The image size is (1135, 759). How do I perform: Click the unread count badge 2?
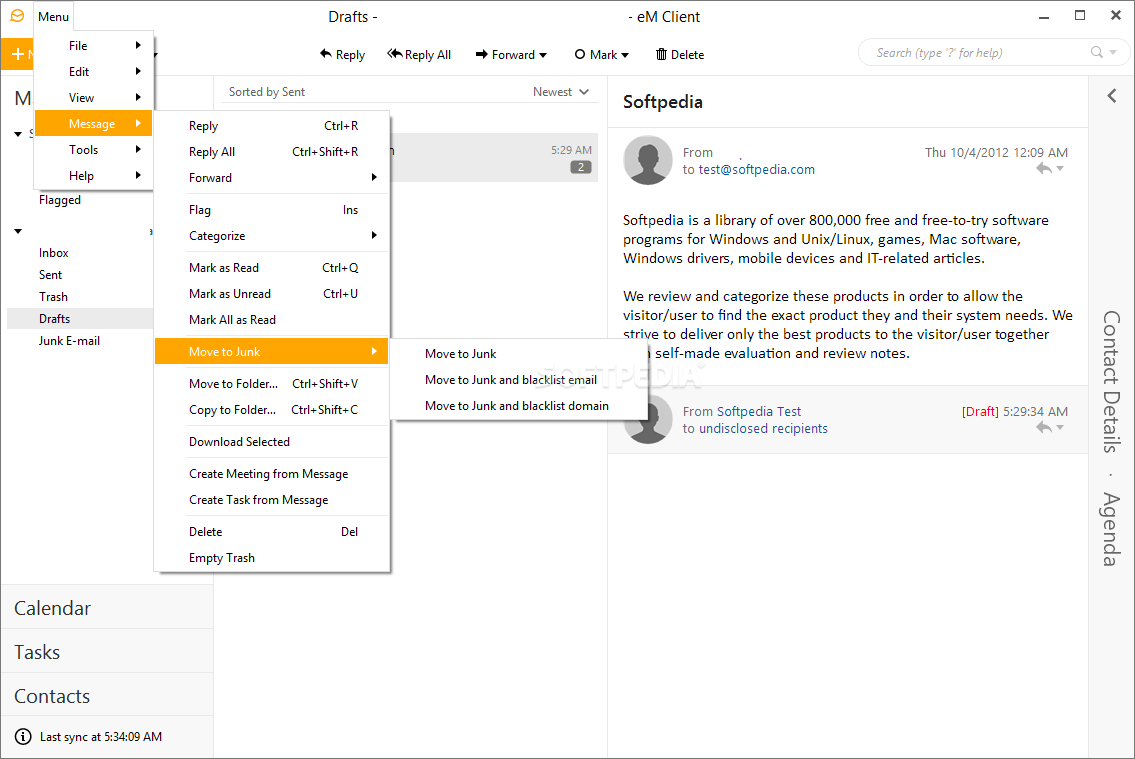pyautogui.click(x=581, y=167)
